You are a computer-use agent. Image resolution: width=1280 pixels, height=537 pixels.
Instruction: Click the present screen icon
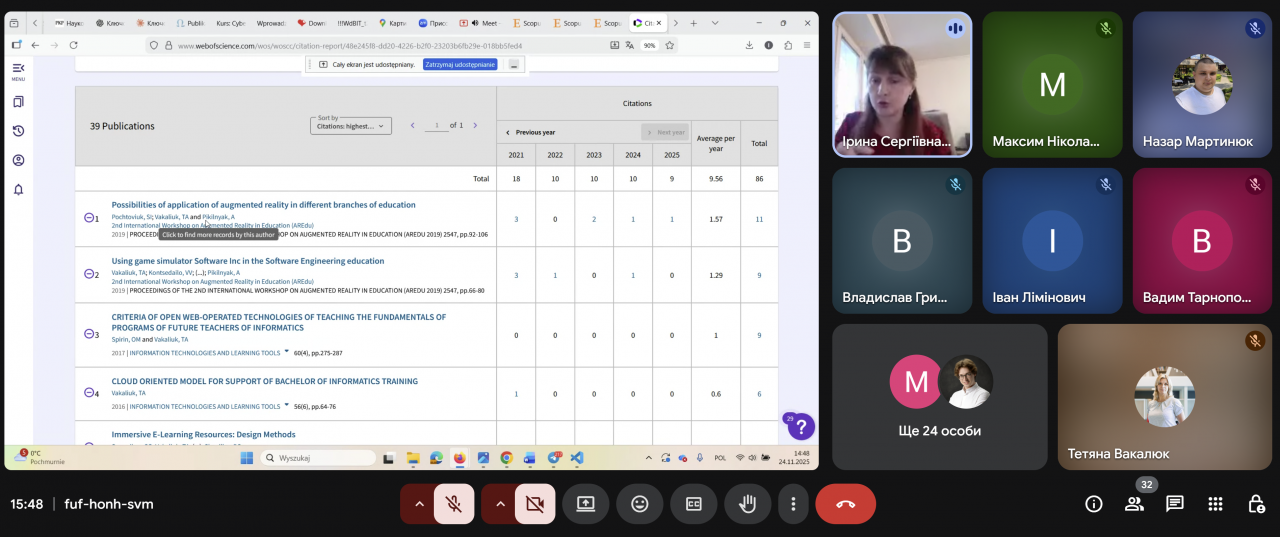click(x=585, y=504)
